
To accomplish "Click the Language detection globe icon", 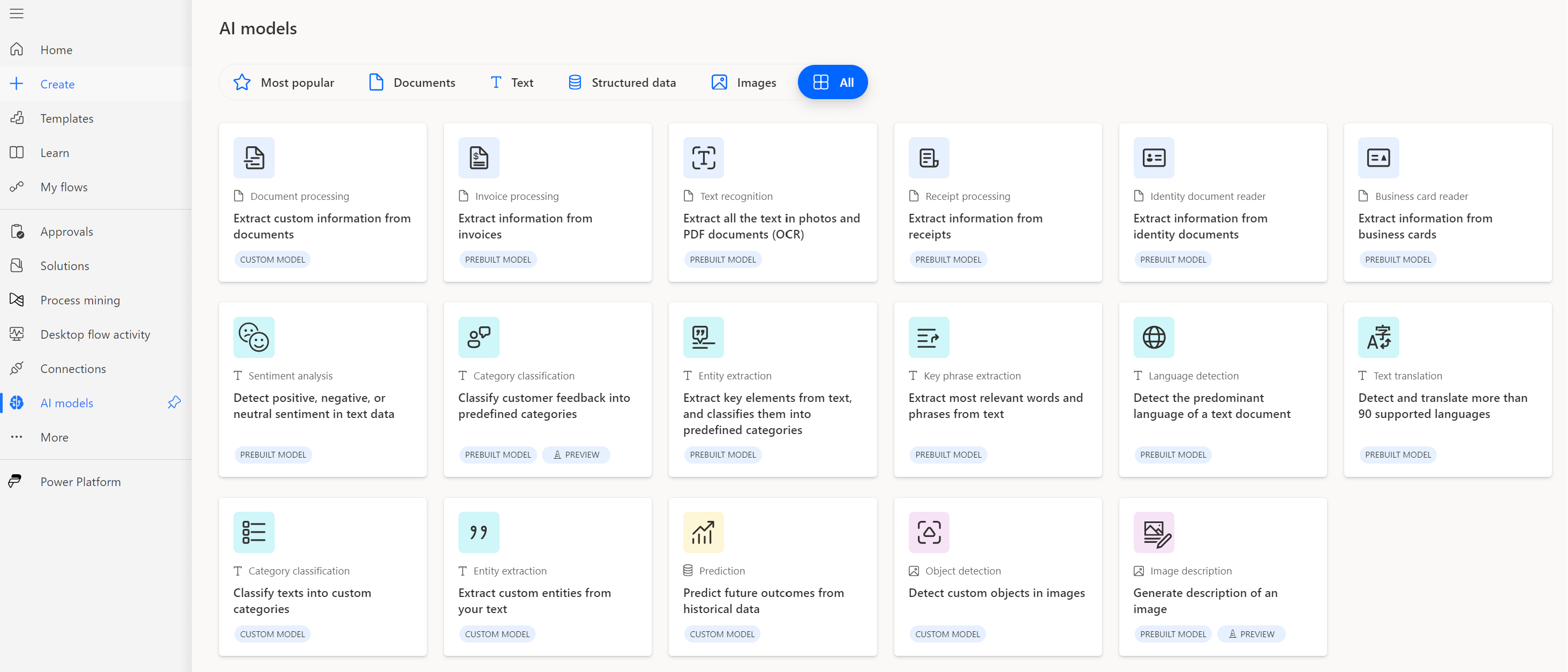I will (x=1154, y=337).
